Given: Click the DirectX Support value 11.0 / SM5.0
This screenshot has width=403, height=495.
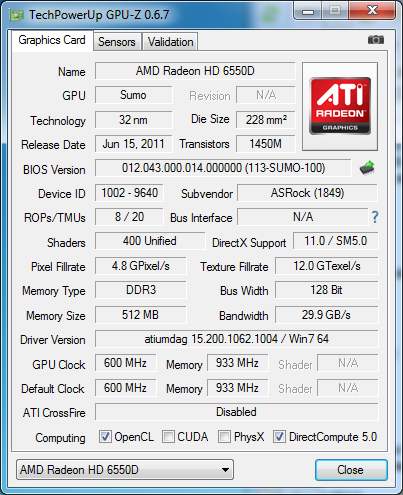Looking at the screenshot, I should pos(336,241).
